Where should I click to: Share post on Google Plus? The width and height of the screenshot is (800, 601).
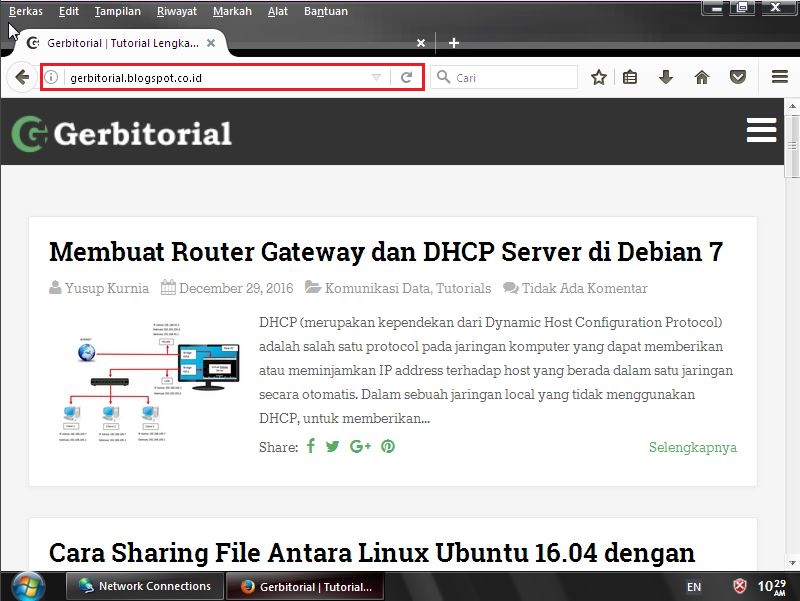360,446
